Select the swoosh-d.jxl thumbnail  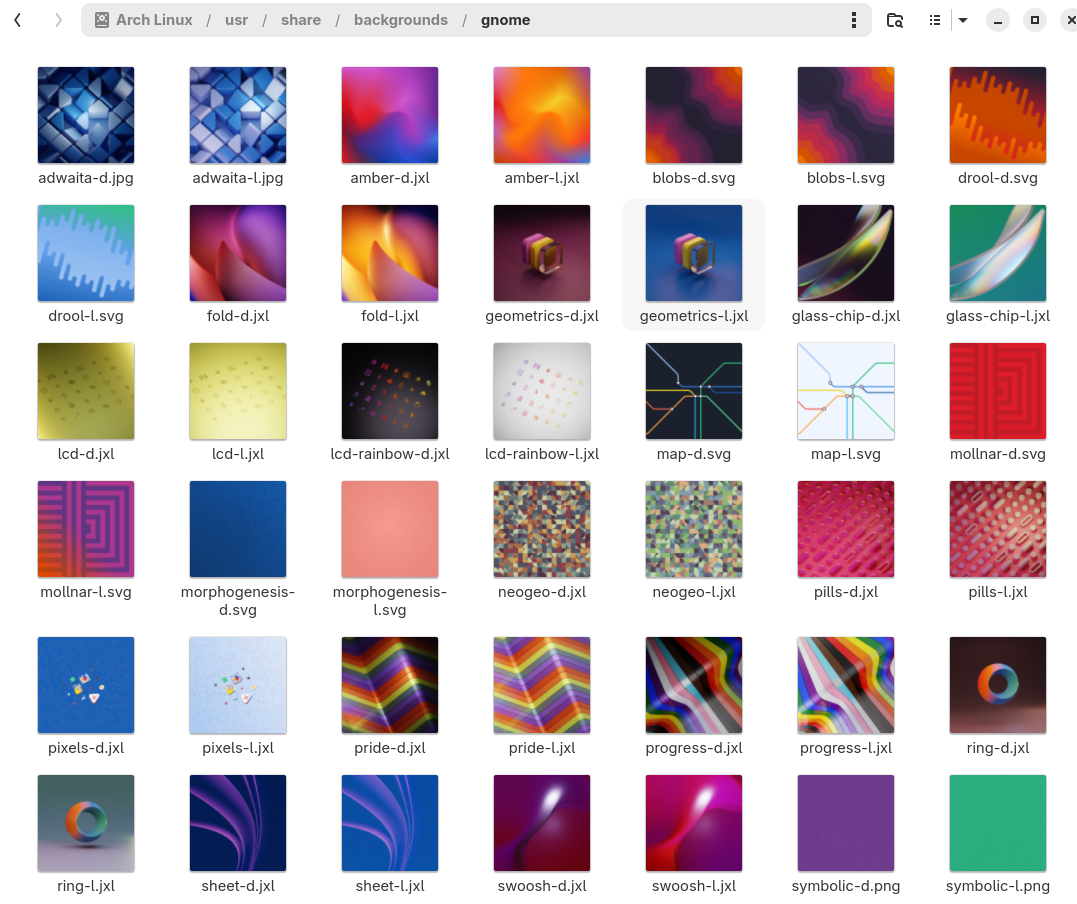coord(542,823)
